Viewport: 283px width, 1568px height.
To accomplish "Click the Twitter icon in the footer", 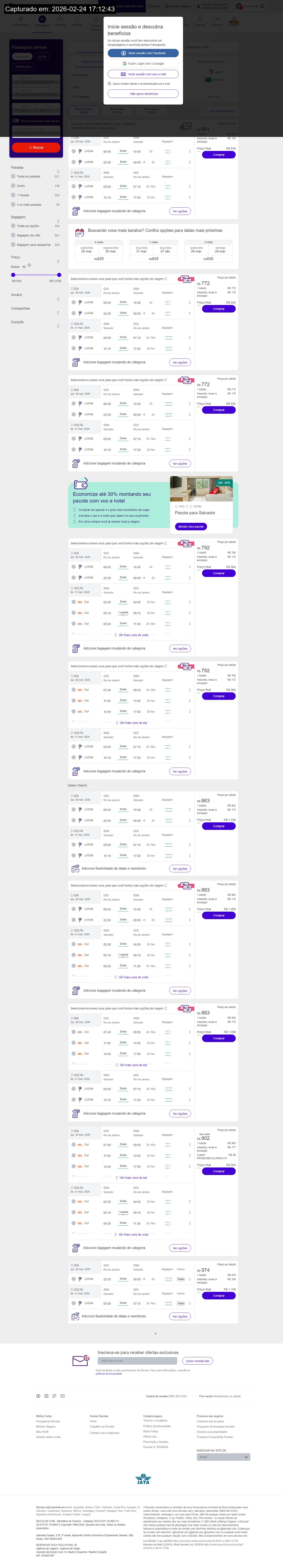I will pos(54,1396).
